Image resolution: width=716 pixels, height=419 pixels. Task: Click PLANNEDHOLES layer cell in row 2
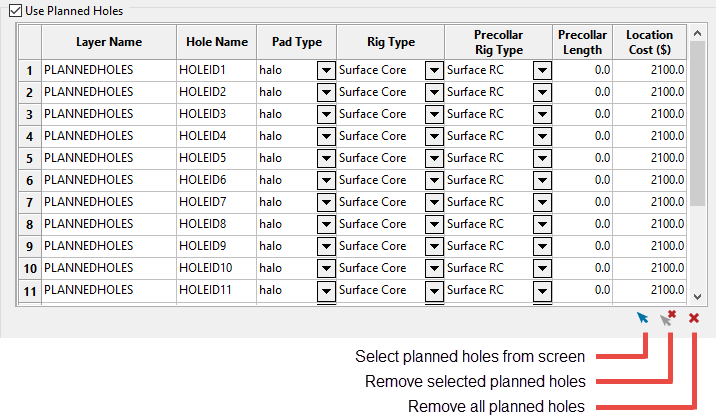(109, 92)
